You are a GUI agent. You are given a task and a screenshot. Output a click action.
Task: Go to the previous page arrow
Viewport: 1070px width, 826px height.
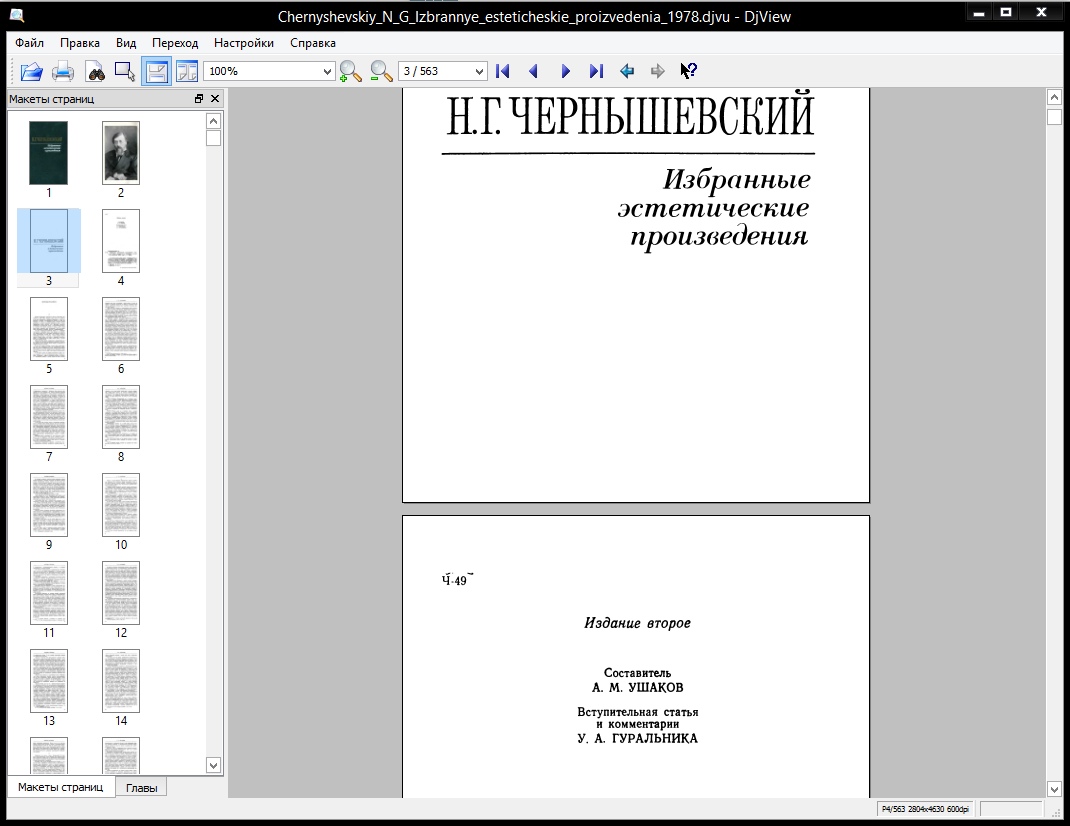tap(533, 71)
